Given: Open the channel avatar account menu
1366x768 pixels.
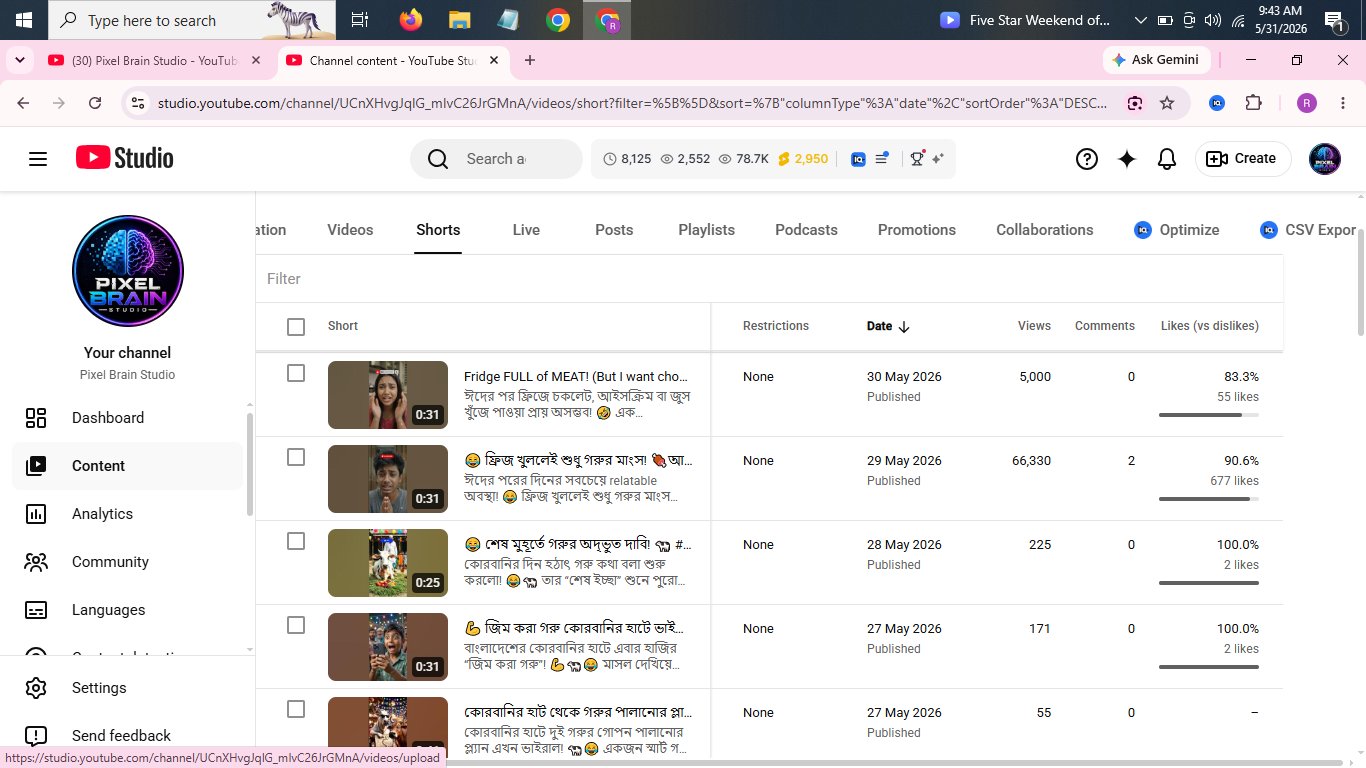Looking at the screenshot, I should pyautogui.click(x=1325, y=159).
